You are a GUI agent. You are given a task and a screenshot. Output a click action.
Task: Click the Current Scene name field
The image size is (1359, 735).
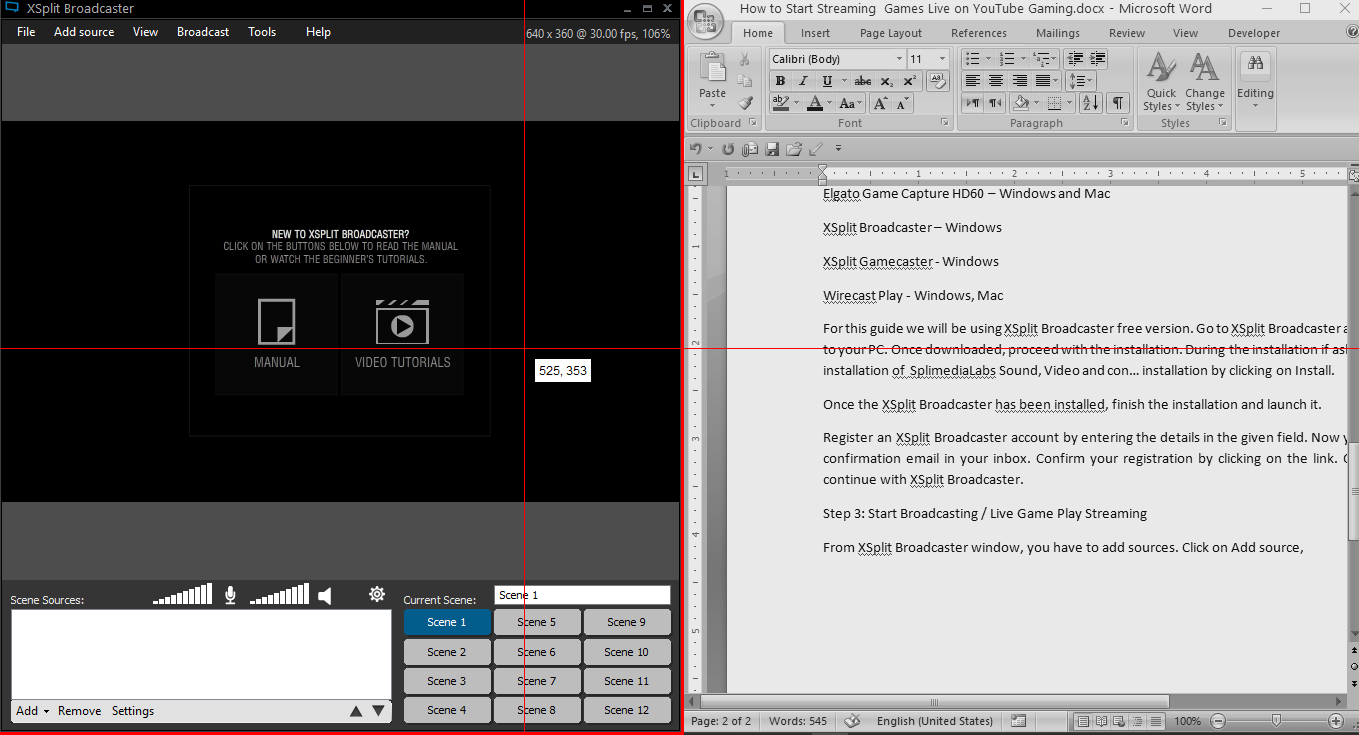click(582, 595)
